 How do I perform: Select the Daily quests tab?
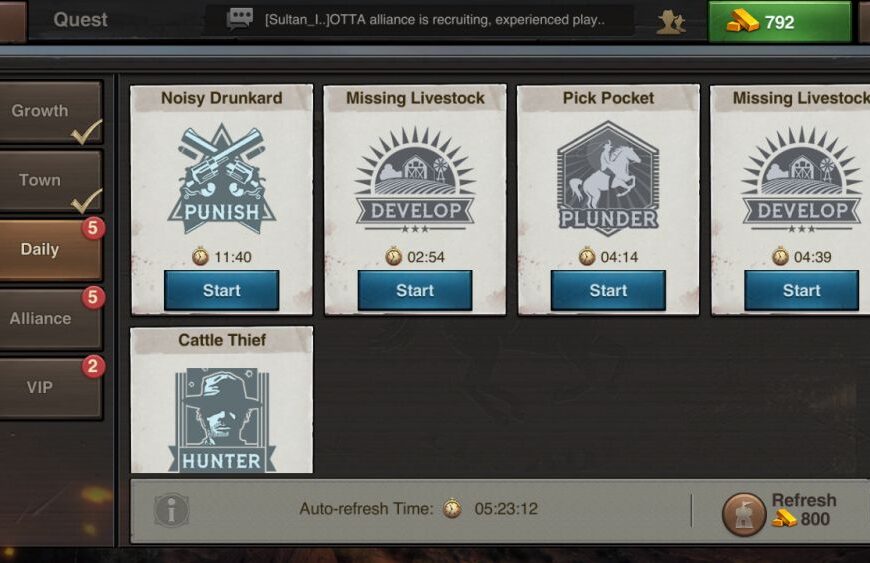[x=50, y=250]
